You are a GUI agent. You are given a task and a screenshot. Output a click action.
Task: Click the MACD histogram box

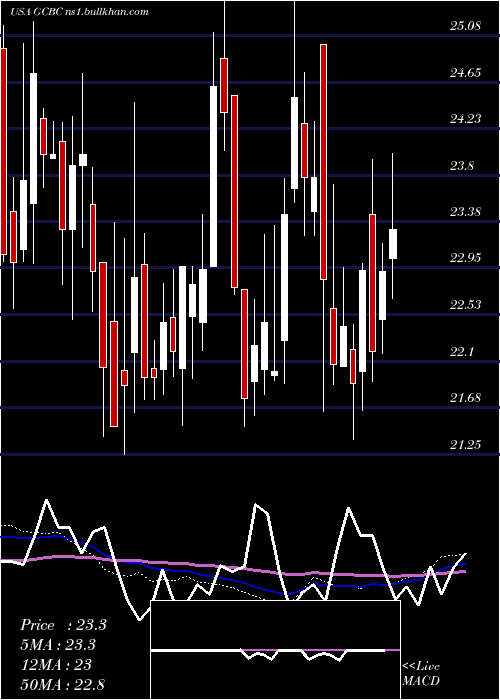[x=275, y=650]
